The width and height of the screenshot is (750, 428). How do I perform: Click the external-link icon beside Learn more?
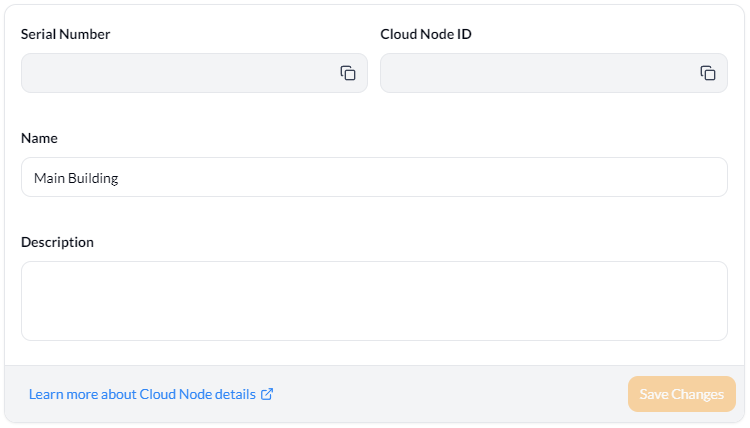pyautogui.click(x=267, y=394)
